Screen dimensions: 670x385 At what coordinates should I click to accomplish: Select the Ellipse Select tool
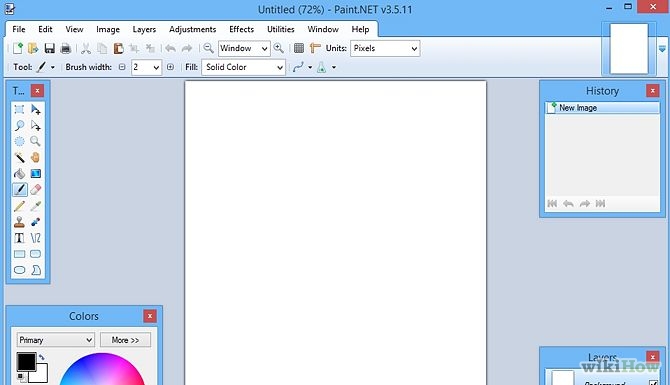19,141
